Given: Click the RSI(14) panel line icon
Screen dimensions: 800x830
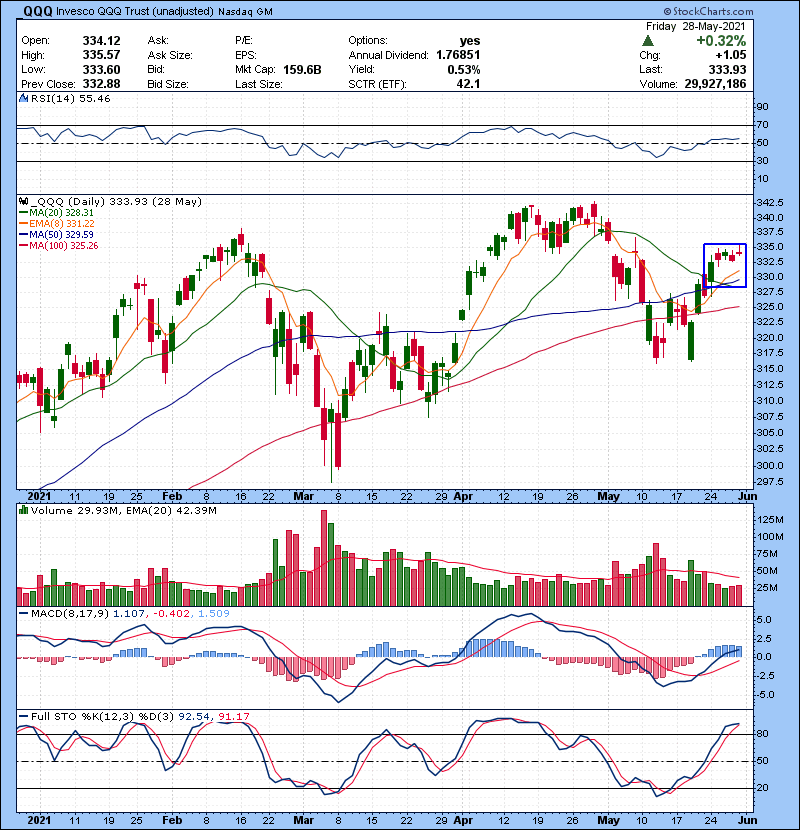Looking at the screenshot, I should (23, 98).
